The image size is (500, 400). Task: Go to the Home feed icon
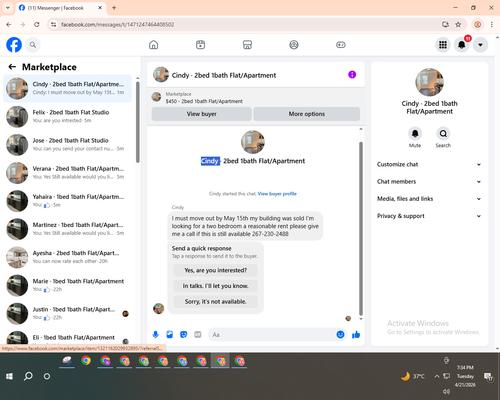click(x=154, y=45)
